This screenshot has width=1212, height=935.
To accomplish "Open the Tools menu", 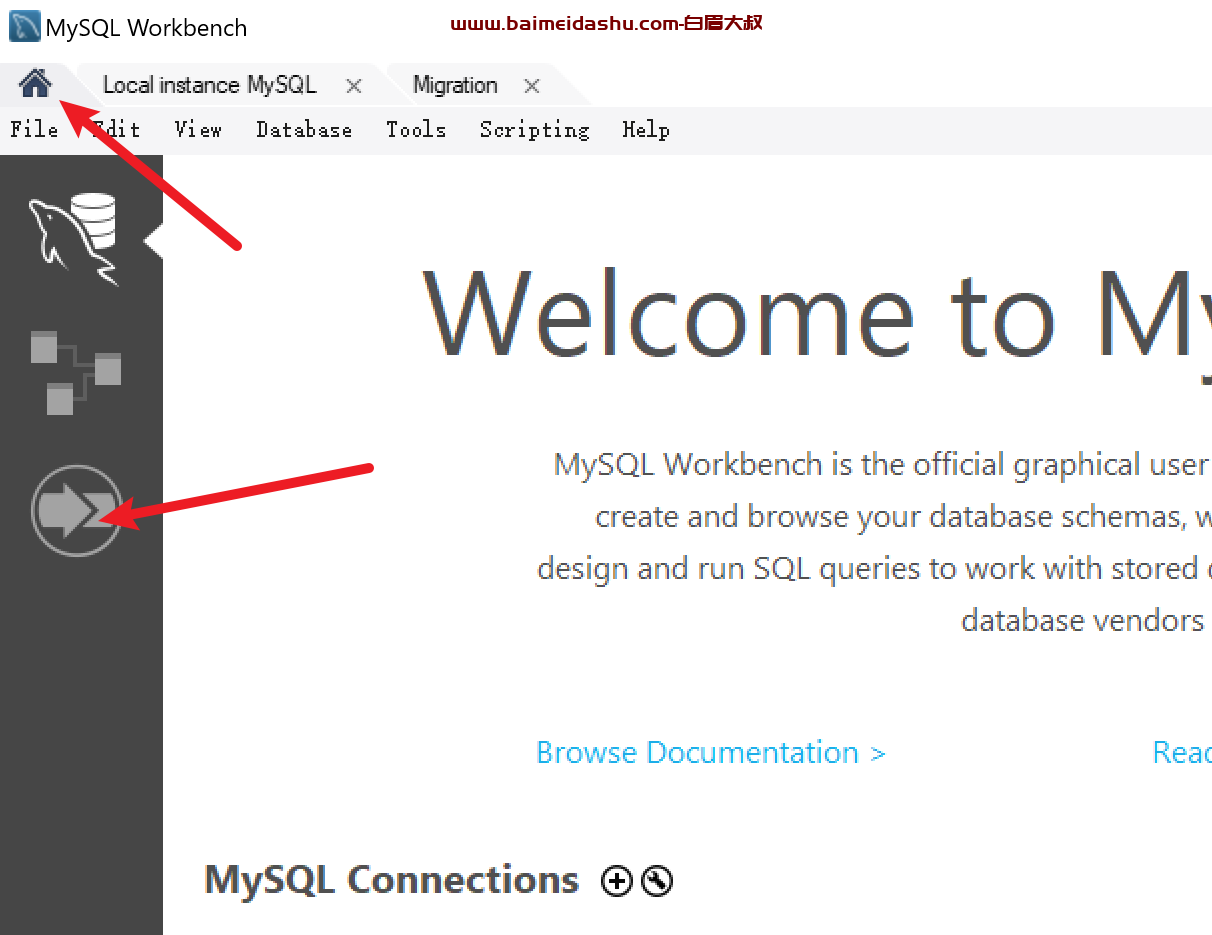I will (x=416, y=130).
